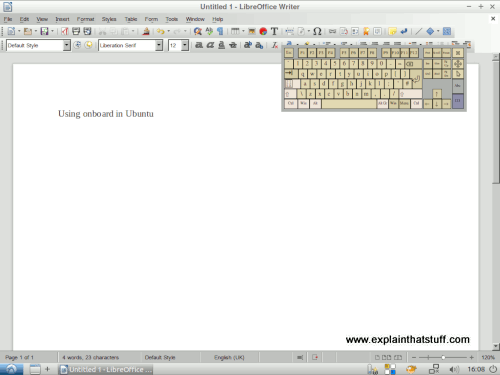
Task: Click the Esc key on Onboard keyboard
Action: [x=289, y=53]
